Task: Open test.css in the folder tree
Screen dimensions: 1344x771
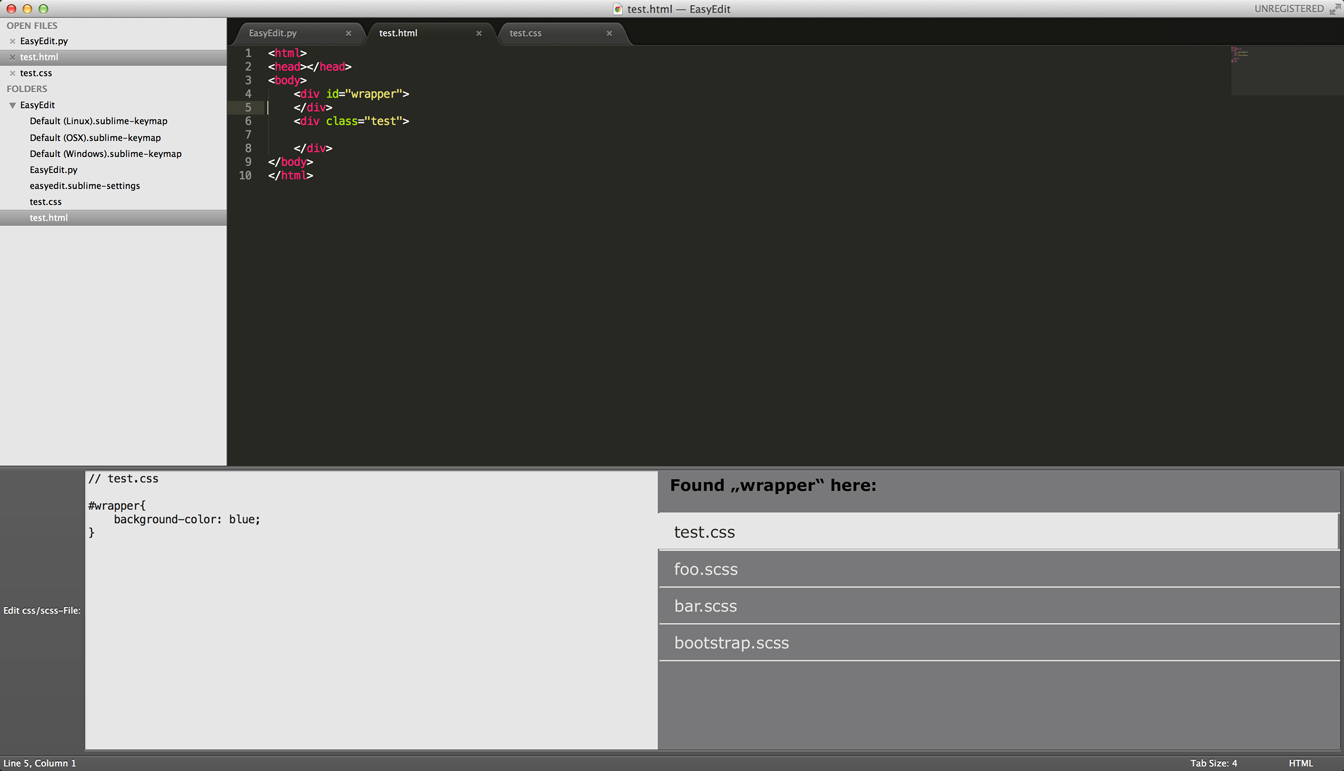Action: tap(45, 201)
